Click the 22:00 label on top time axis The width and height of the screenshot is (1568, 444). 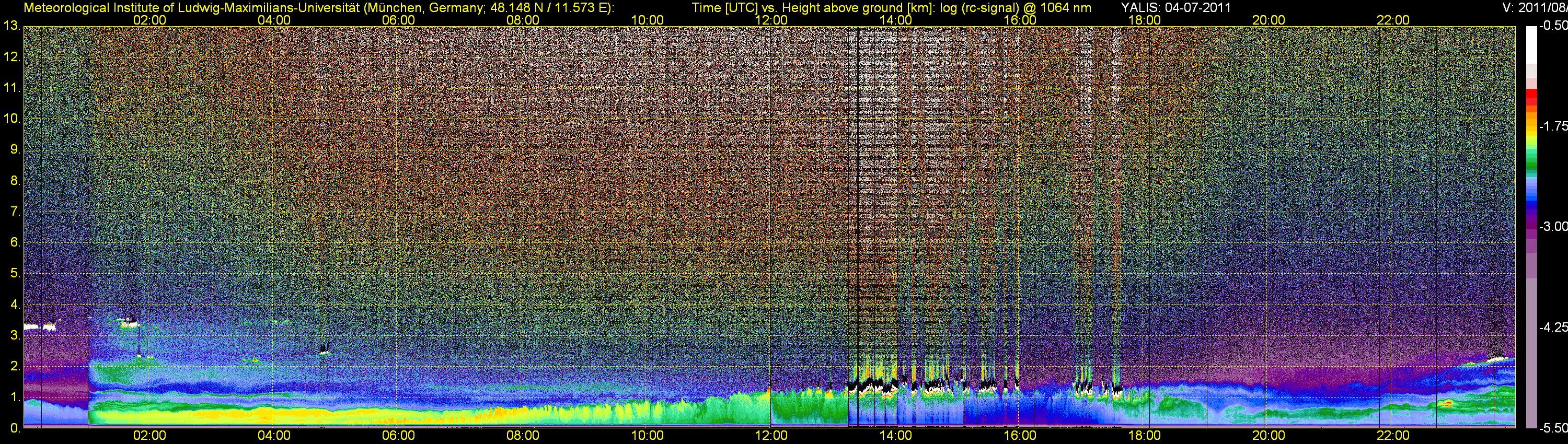tap(1393, 20)
